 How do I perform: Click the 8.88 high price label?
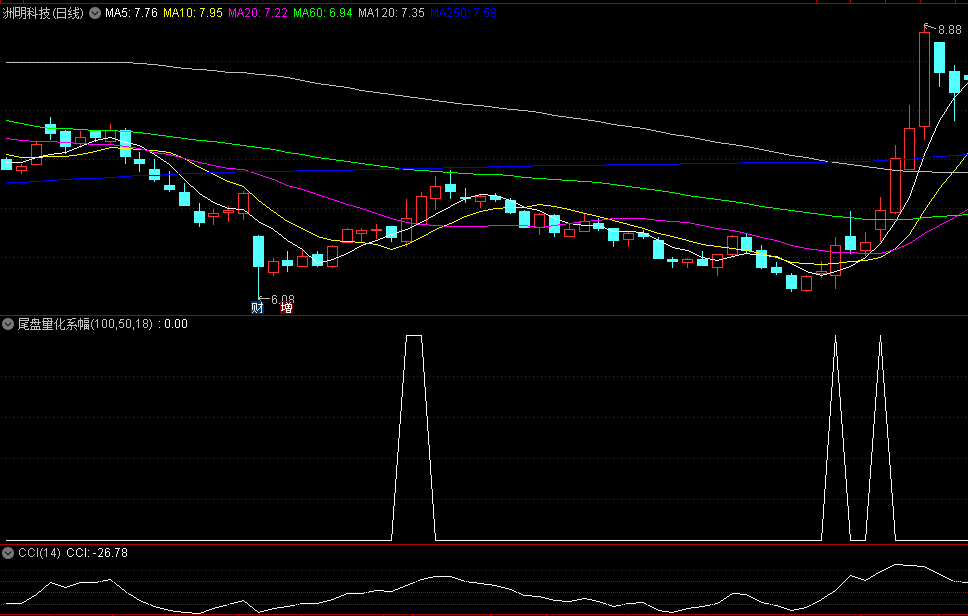(949, 30)
